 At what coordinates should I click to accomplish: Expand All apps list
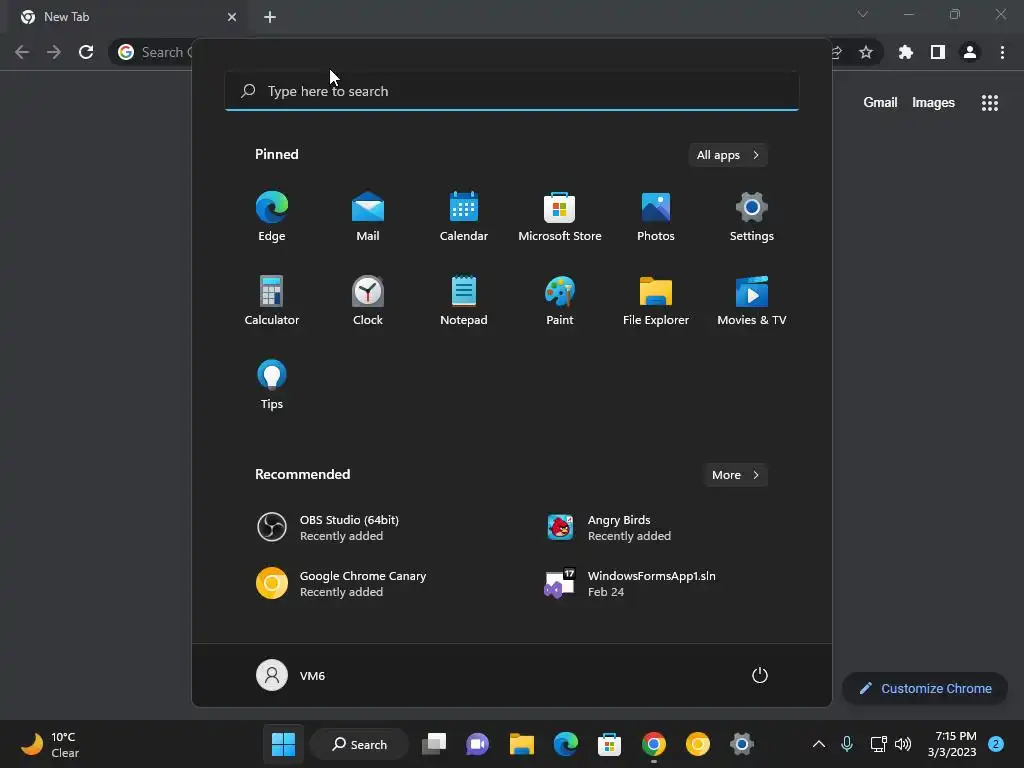728,155
